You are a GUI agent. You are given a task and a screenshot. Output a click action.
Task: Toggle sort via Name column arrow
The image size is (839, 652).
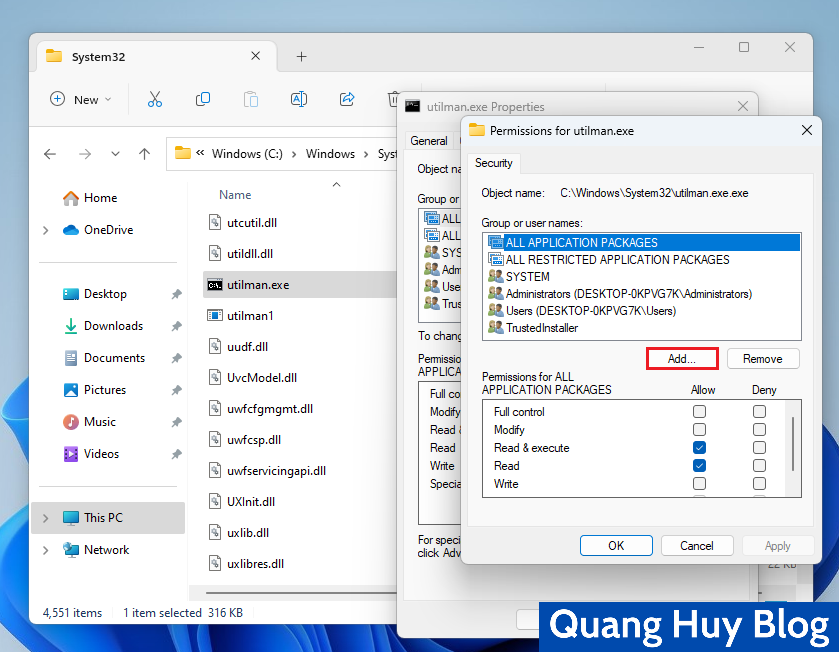coord(337,185)
